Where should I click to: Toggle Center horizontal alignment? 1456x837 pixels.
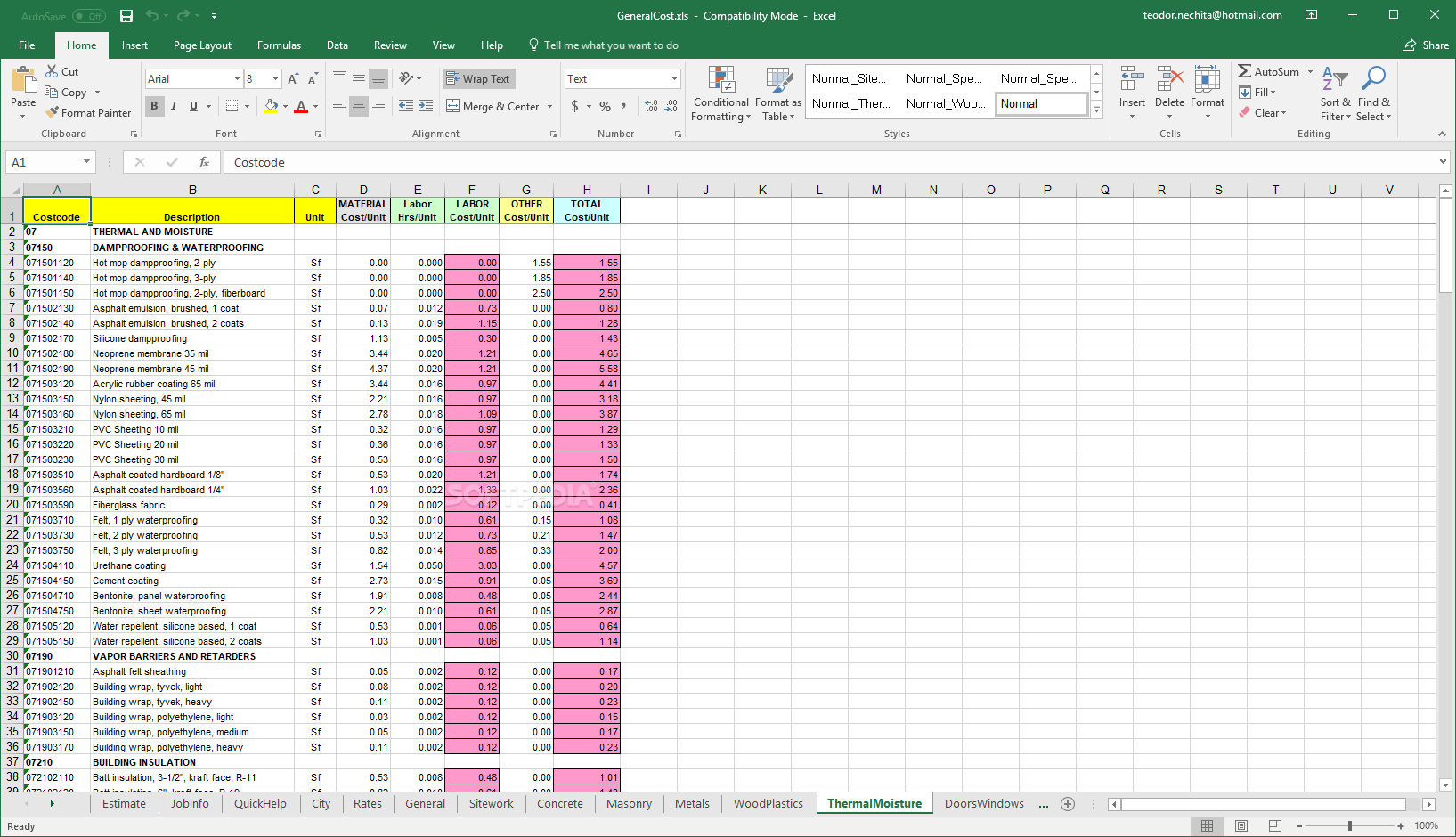(x=358, y=106)
